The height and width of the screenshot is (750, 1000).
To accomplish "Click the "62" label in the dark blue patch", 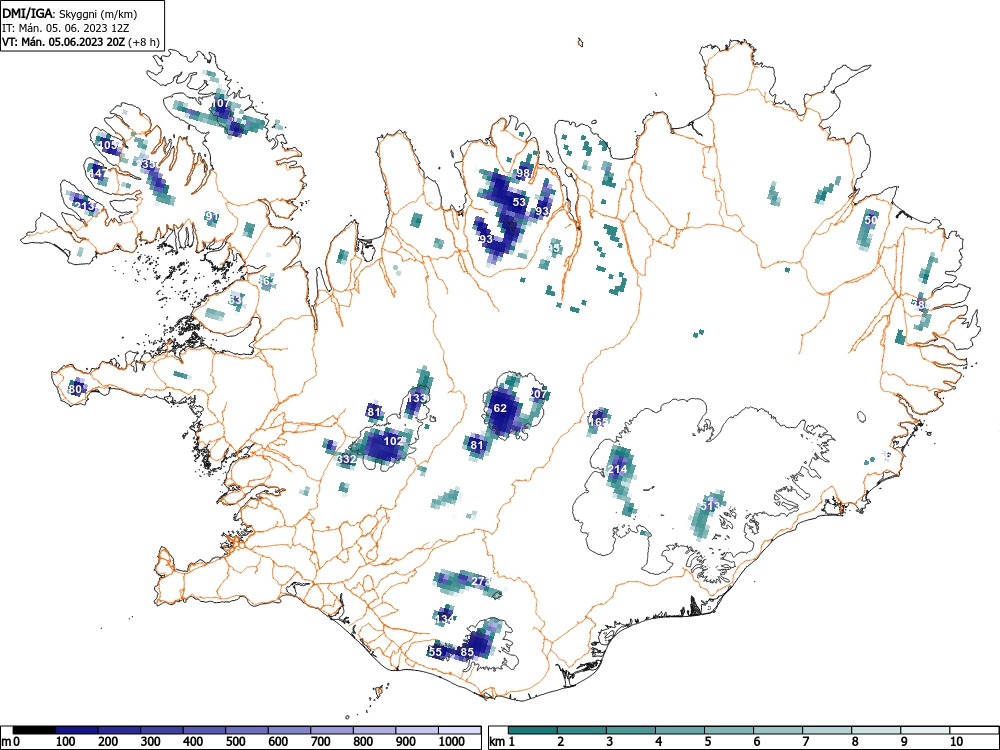I will tap(500, 408).
